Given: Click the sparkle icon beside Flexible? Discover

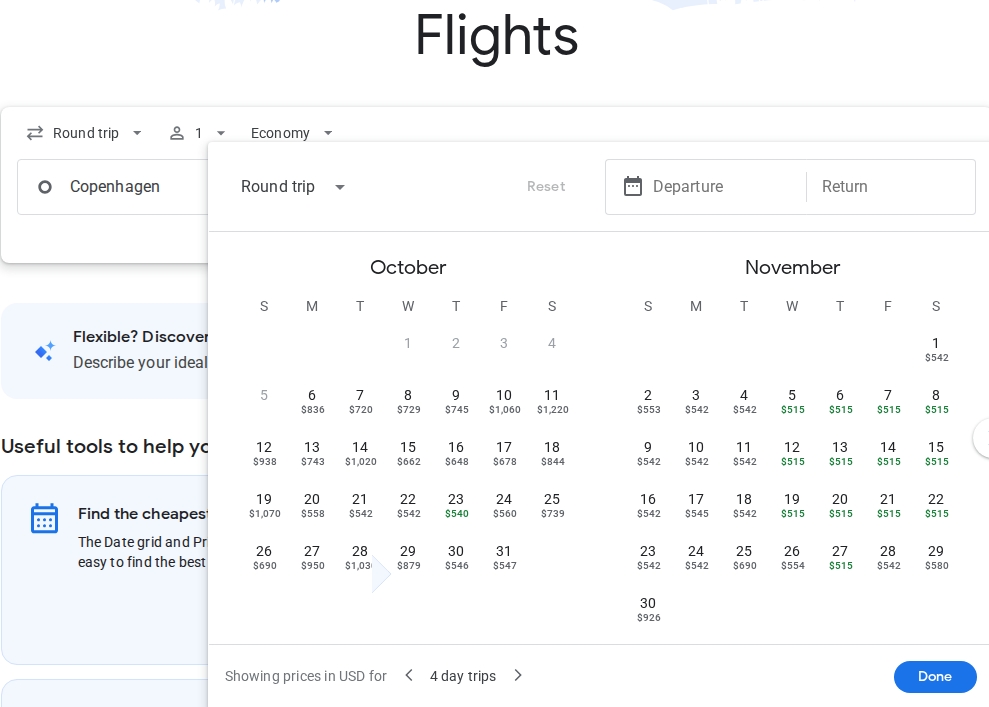Looking at the screenshot, I should [x=45, y=351].
